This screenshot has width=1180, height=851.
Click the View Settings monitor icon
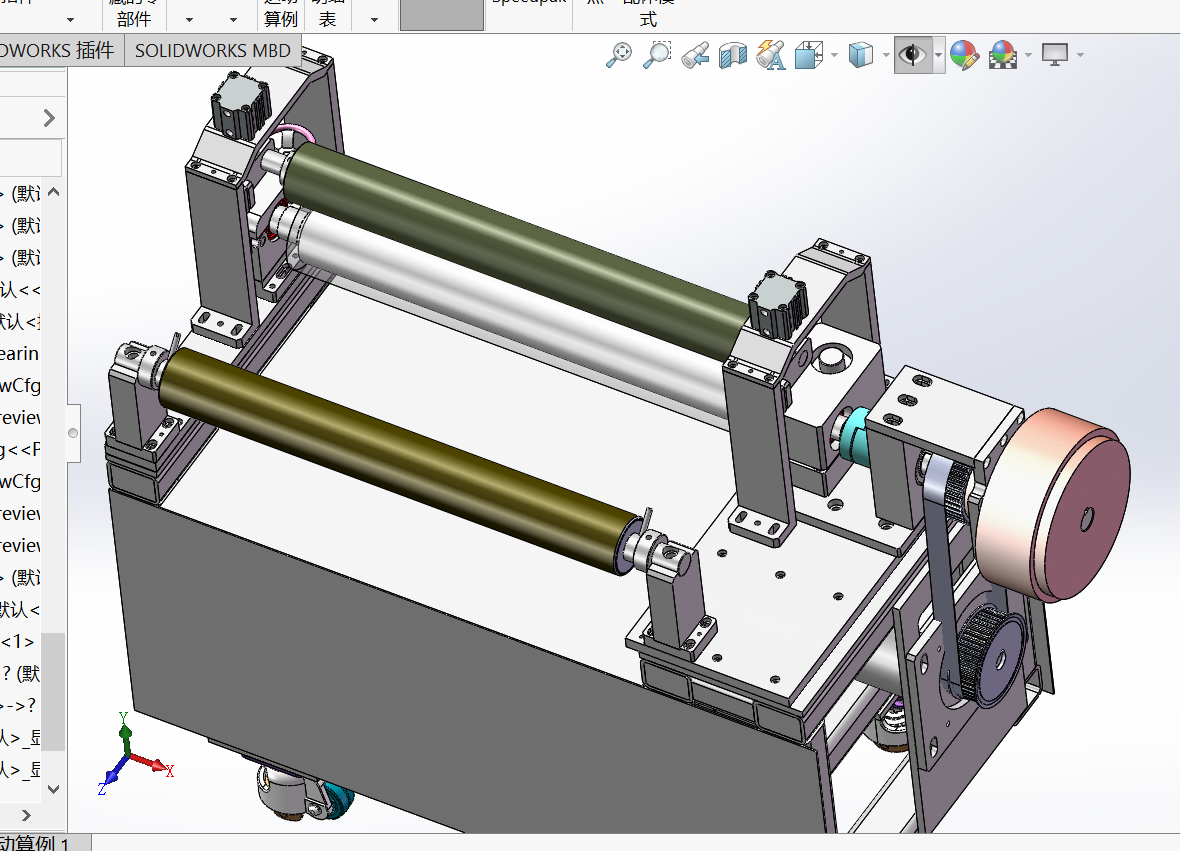[1055, 55]
